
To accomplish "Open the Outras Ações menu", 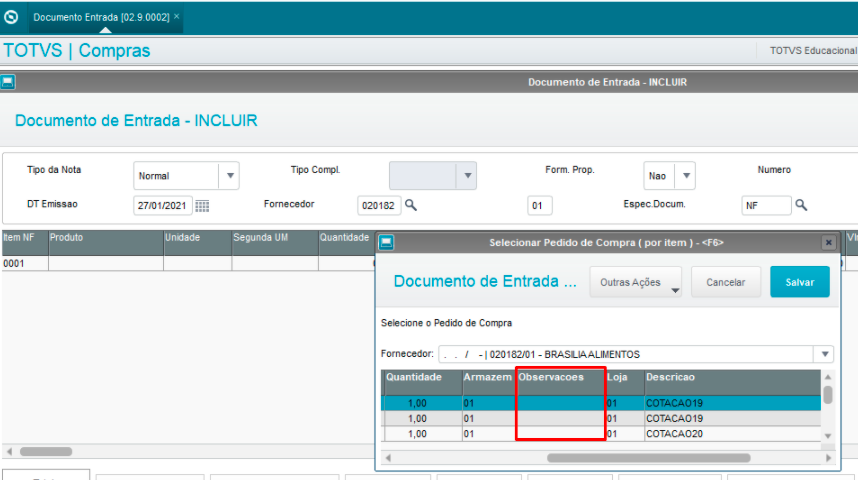I will click(x=635, y=282).
